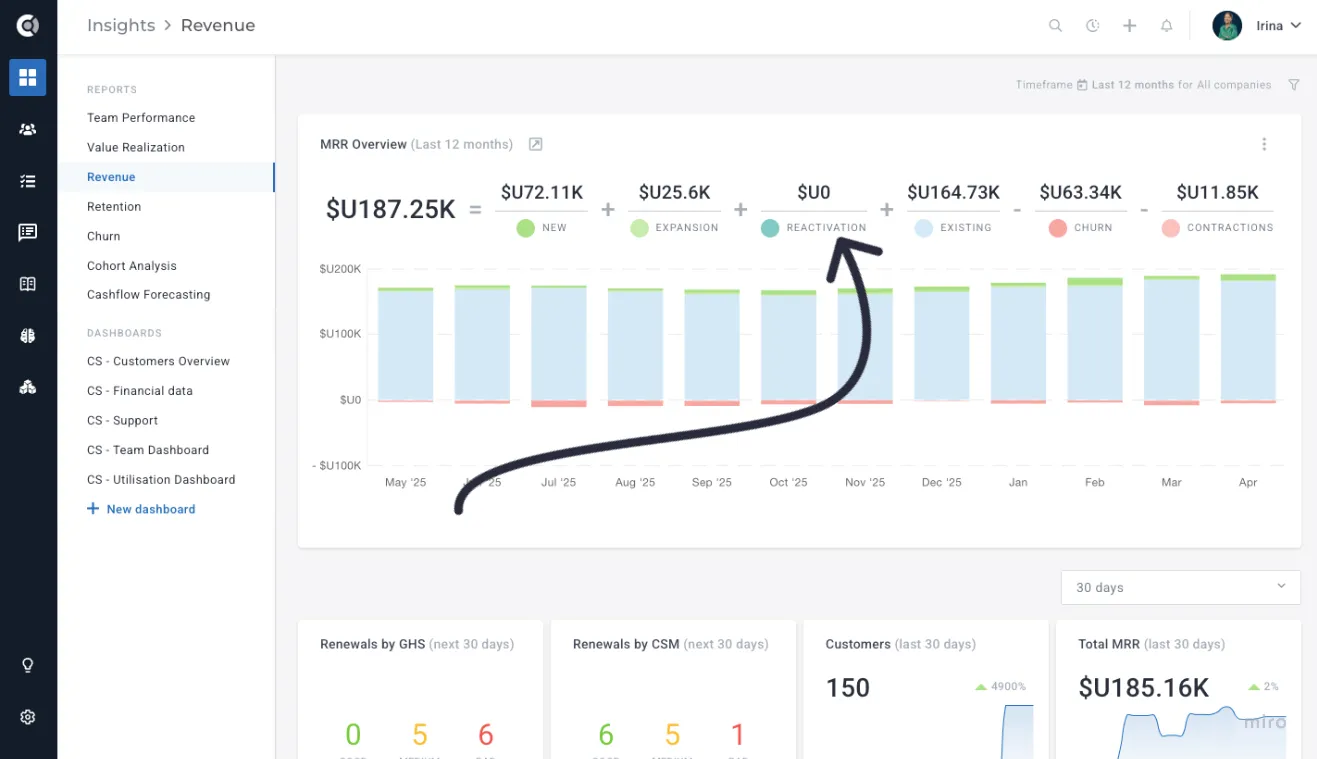This screenshot has width=1317, height=759.
Task: Expand the 30 days period dropdown
Action: click(1180, 587)
